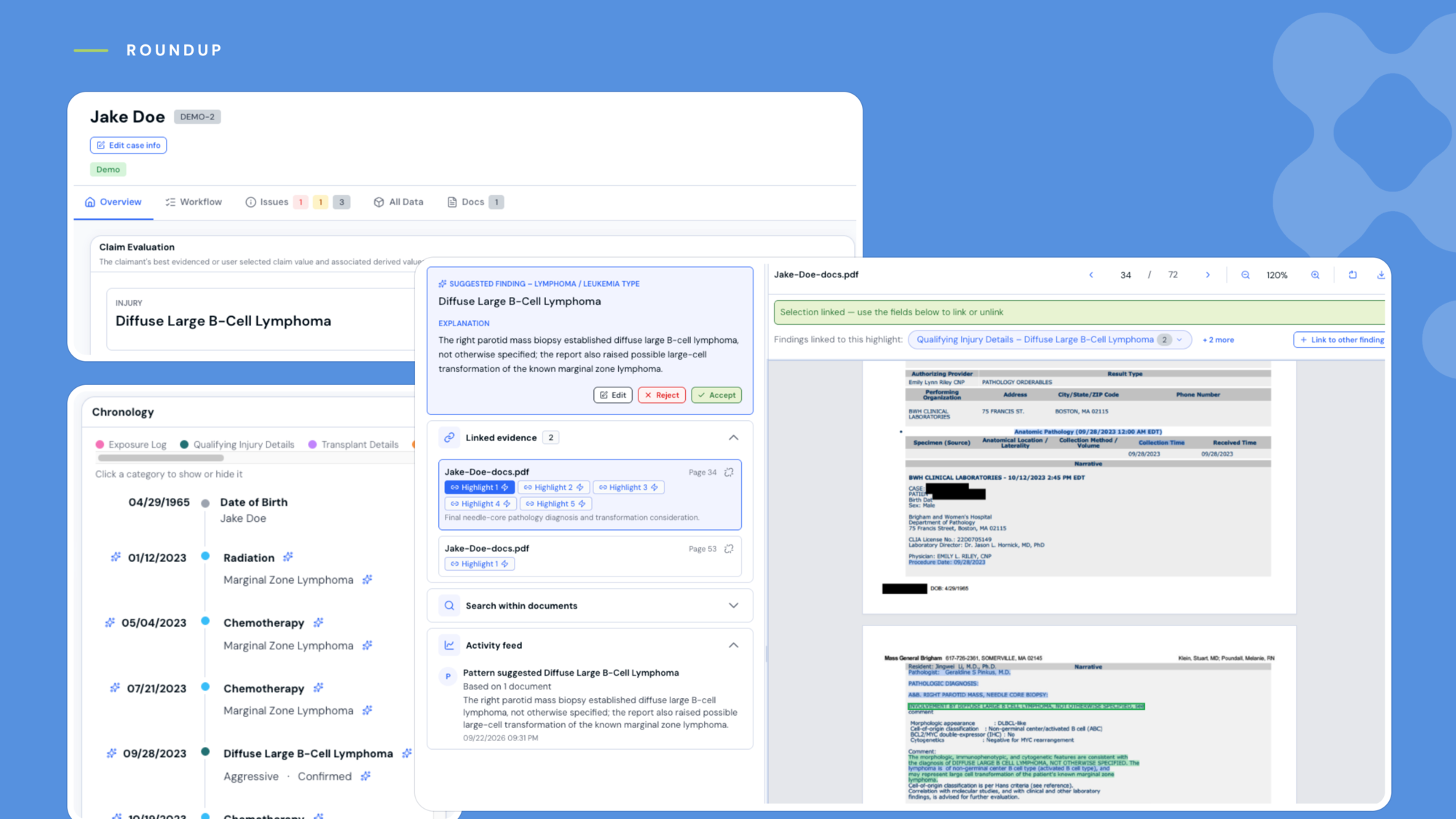This screenshot has width=1456, height=819.
Task: Open the All Data tab
Action: (x=398, y=202)
